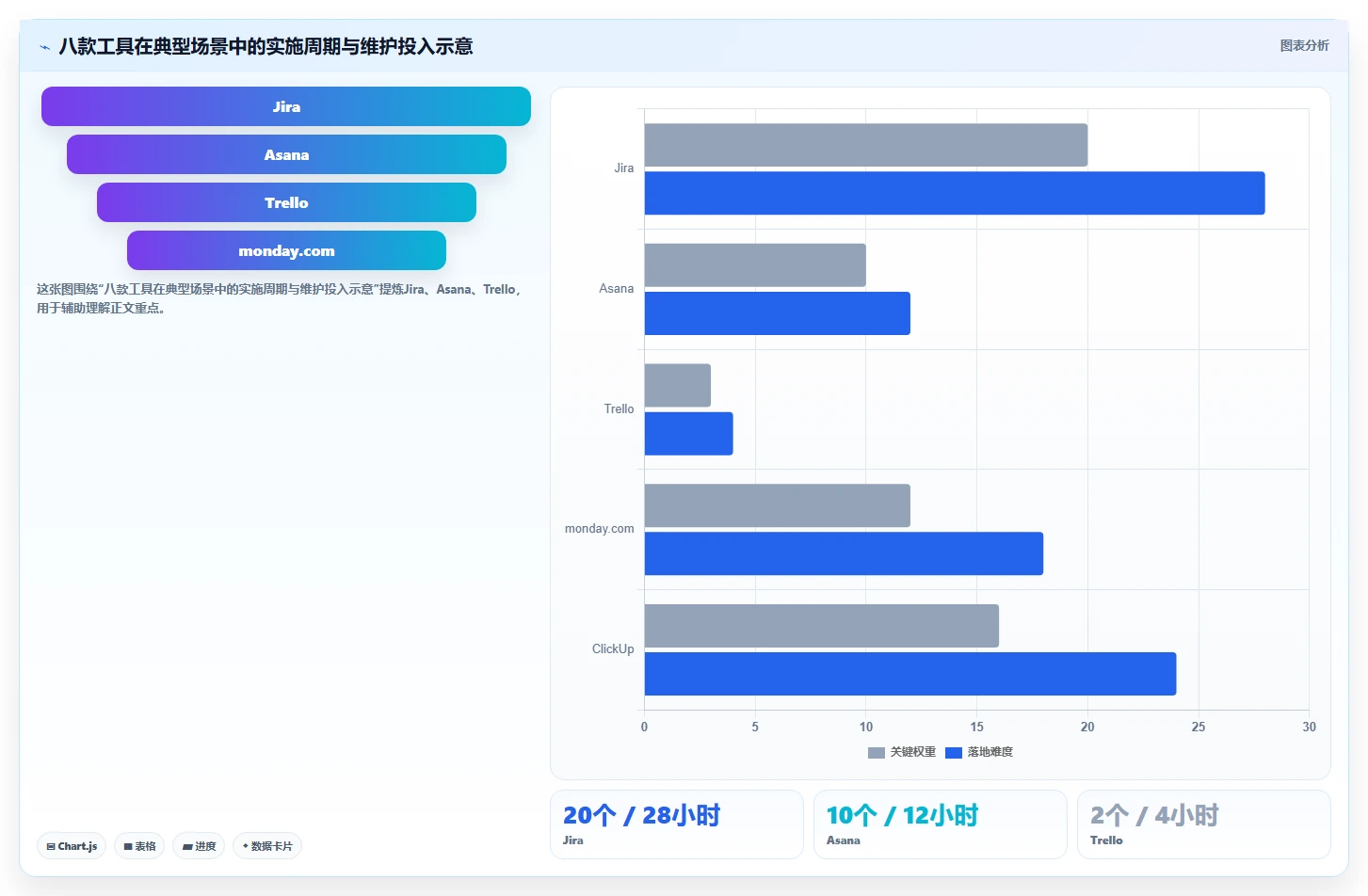Screen dimensions: 1368x896
Task: Click monday.com's grey 关键权重 bar
Action: 778,505
